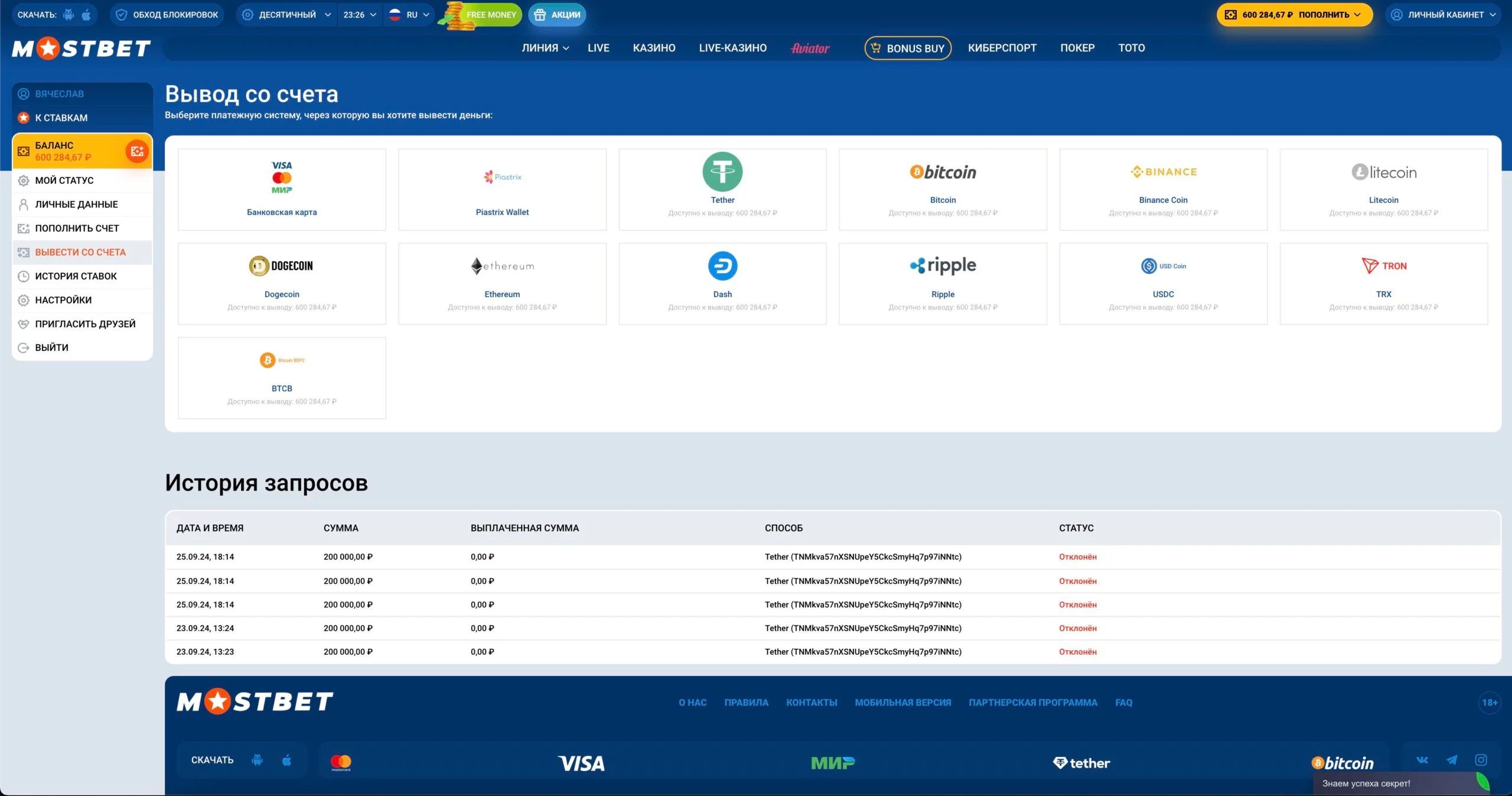Viewport: 1512px width, 796px height.
Task: Open the ДЕСЯТИЧНЫЙ odds format dropdown
Action: 286,14
